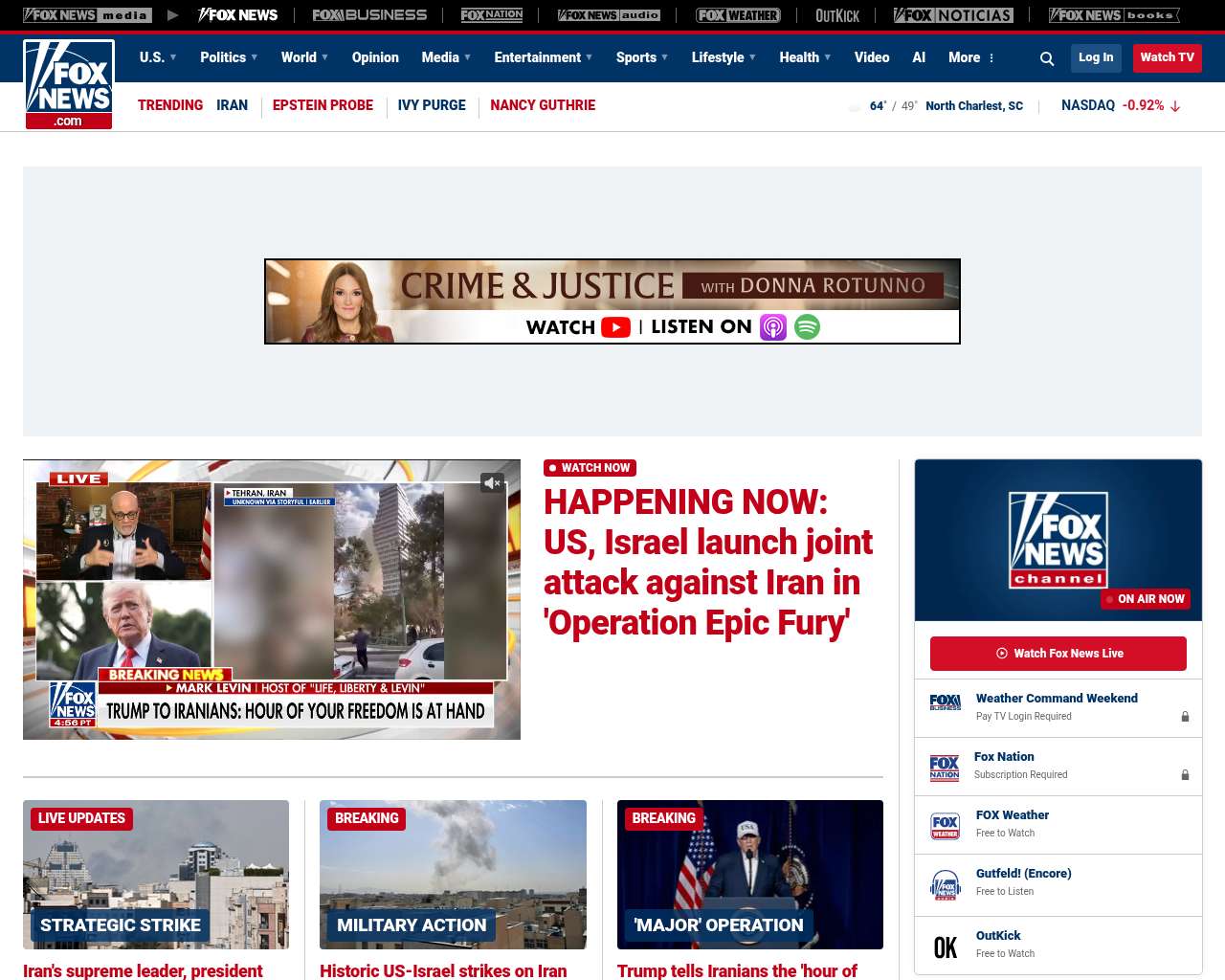Click the Watch Fox News Live button
The width and height of the screenshot is (1225, 980).
[1058, 654]
